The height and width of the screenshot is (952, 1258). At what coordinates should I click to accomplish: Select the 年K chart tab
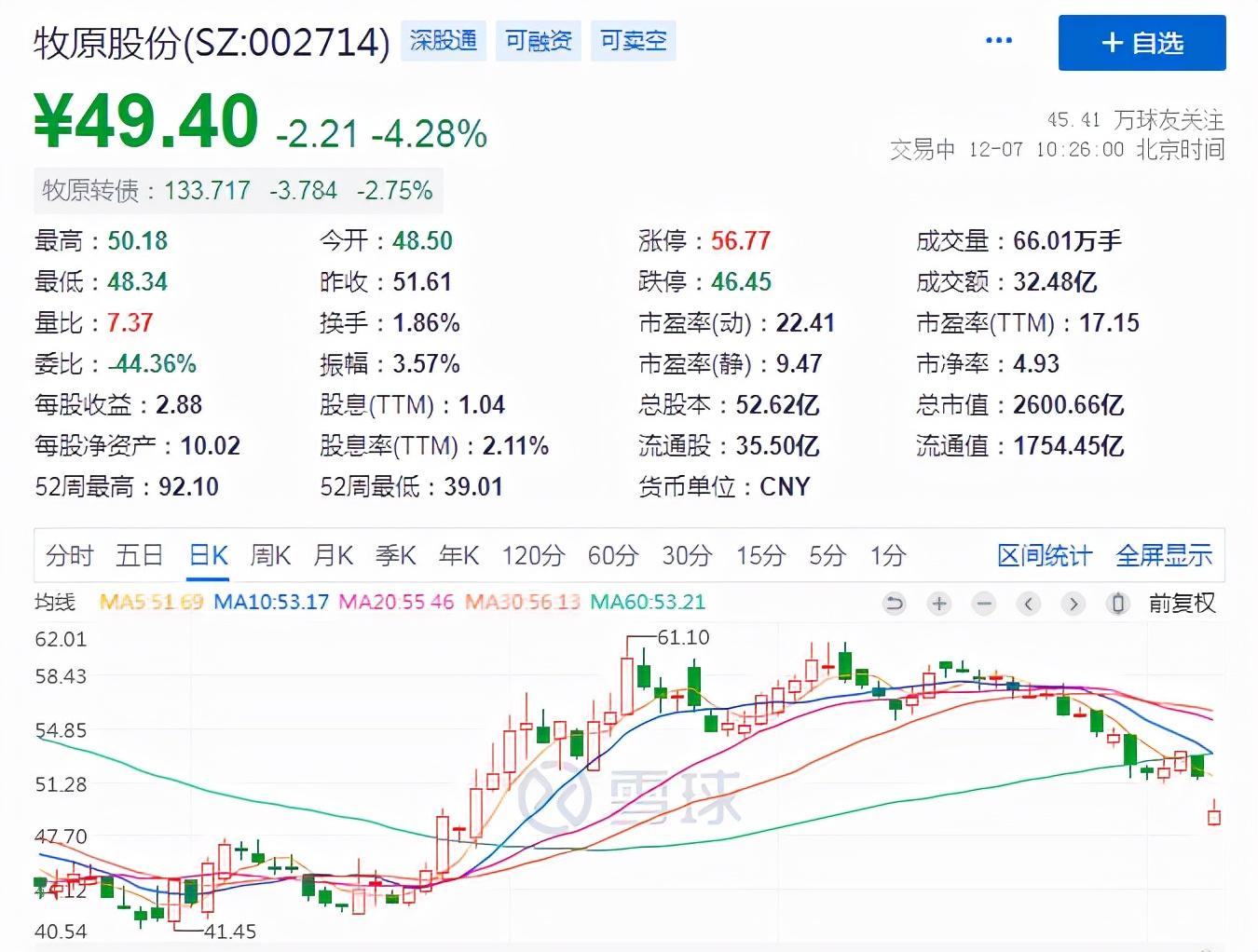pos(458,556)
